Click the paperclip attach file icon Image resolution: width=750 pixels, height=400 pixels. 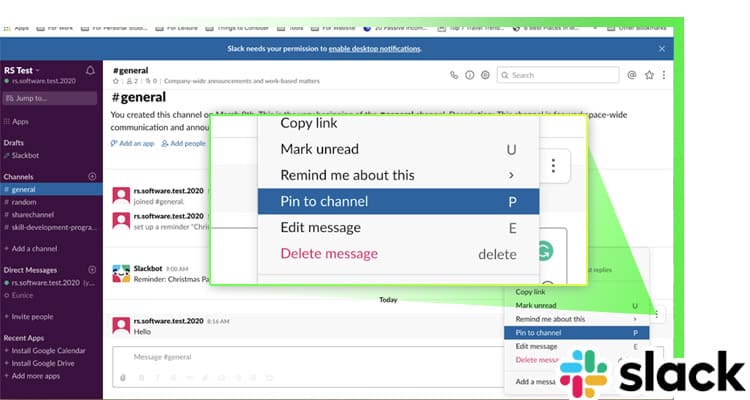(x=123, y=377)
